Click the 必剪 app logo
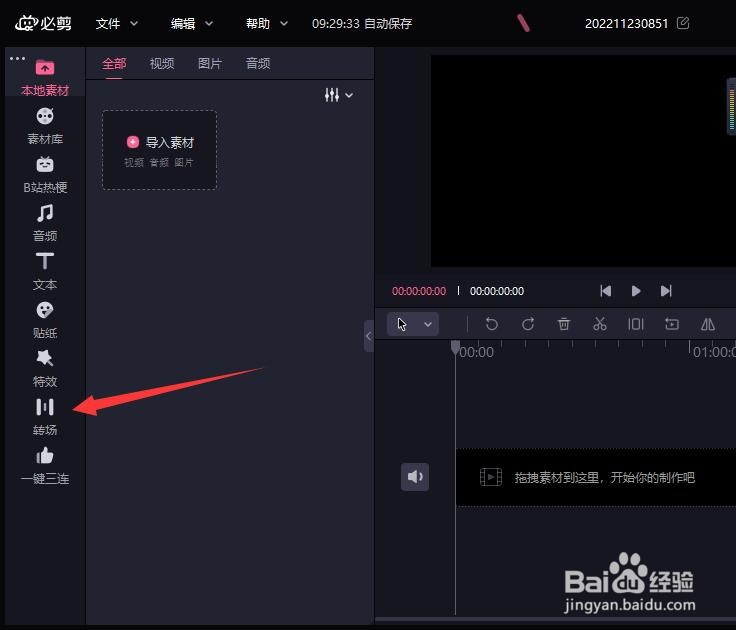The image size is (736, 630). (43, 23)
